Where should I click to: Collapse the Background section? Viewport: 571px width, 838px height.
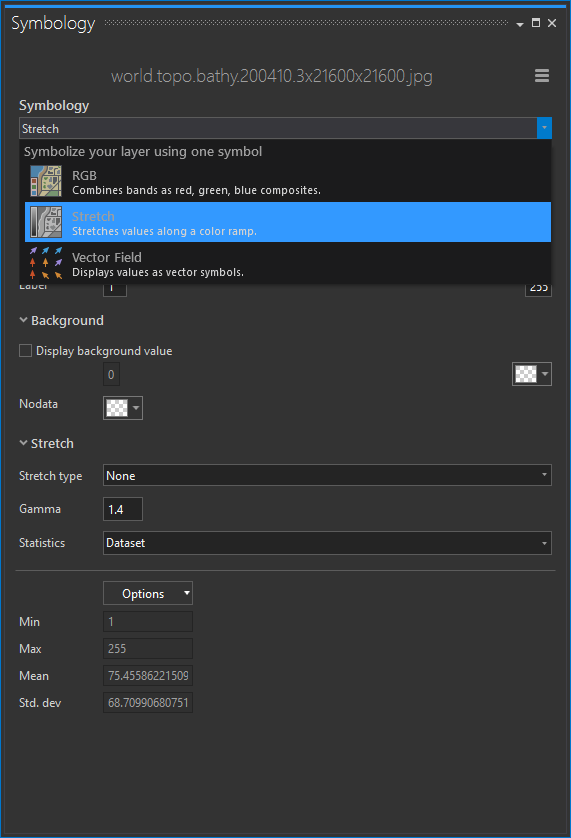[24, 320]
